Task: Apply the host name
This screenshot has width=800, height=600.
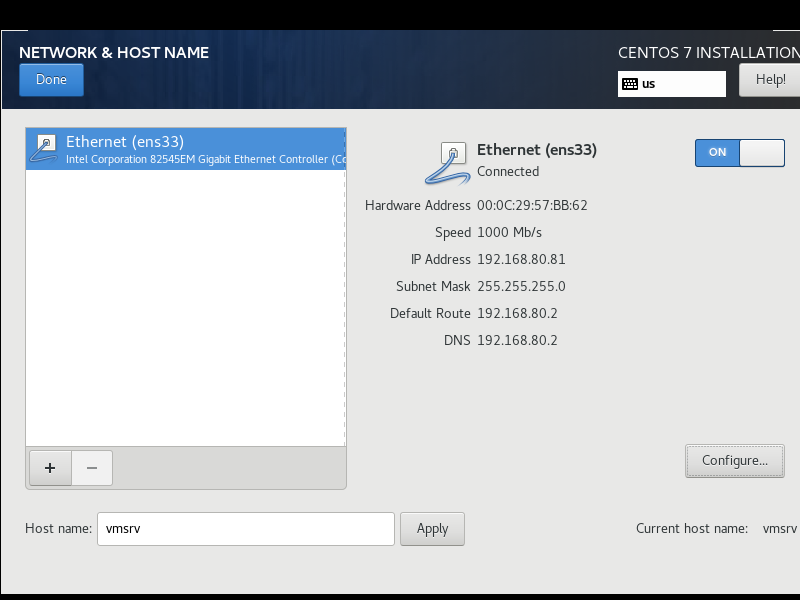Action: coord(432,529)
